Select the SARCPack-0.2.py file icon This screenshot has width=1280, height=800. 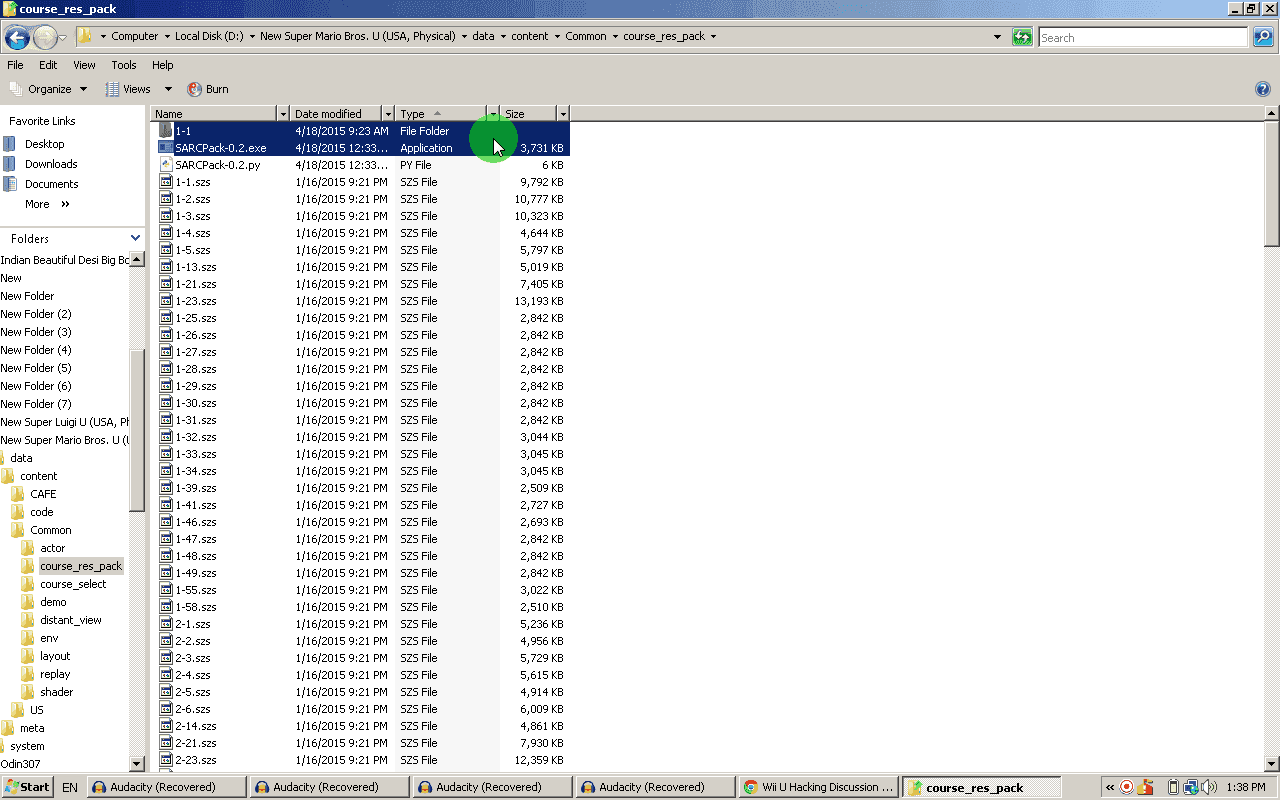point(166,165)
